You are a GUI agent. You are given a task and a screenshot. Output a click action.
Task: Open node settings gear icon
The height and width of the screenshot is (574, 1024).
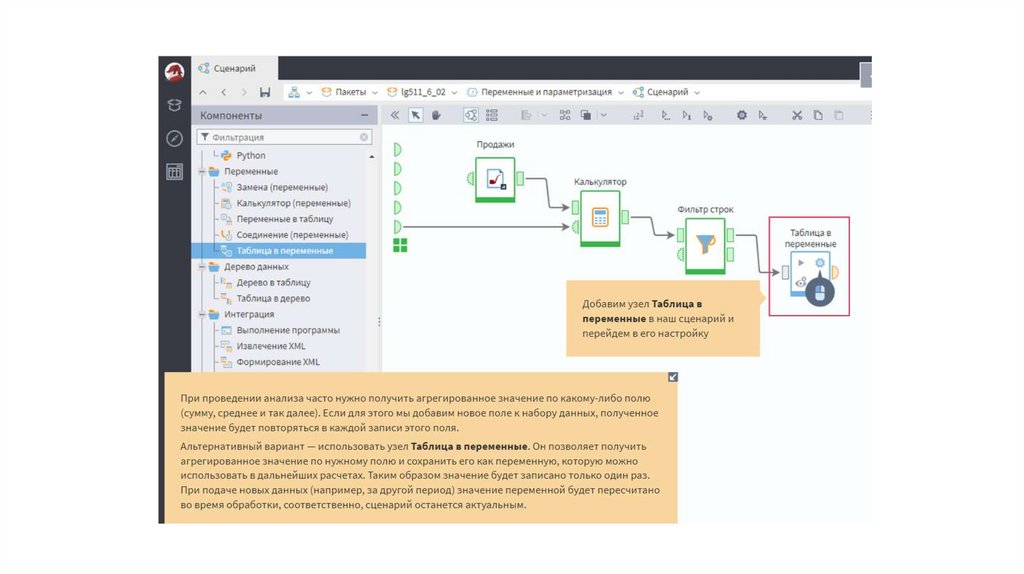coord(742,115)
